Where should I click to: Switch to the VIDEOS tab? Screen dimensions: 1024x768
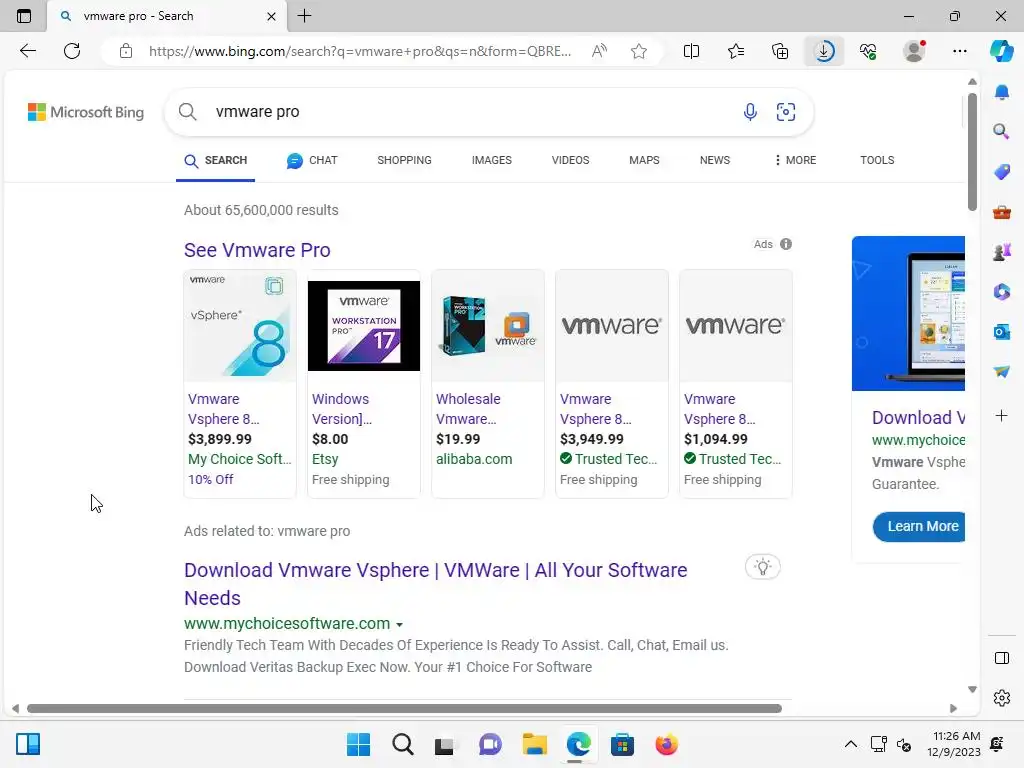pyautogui.click(x=570, y=160)
